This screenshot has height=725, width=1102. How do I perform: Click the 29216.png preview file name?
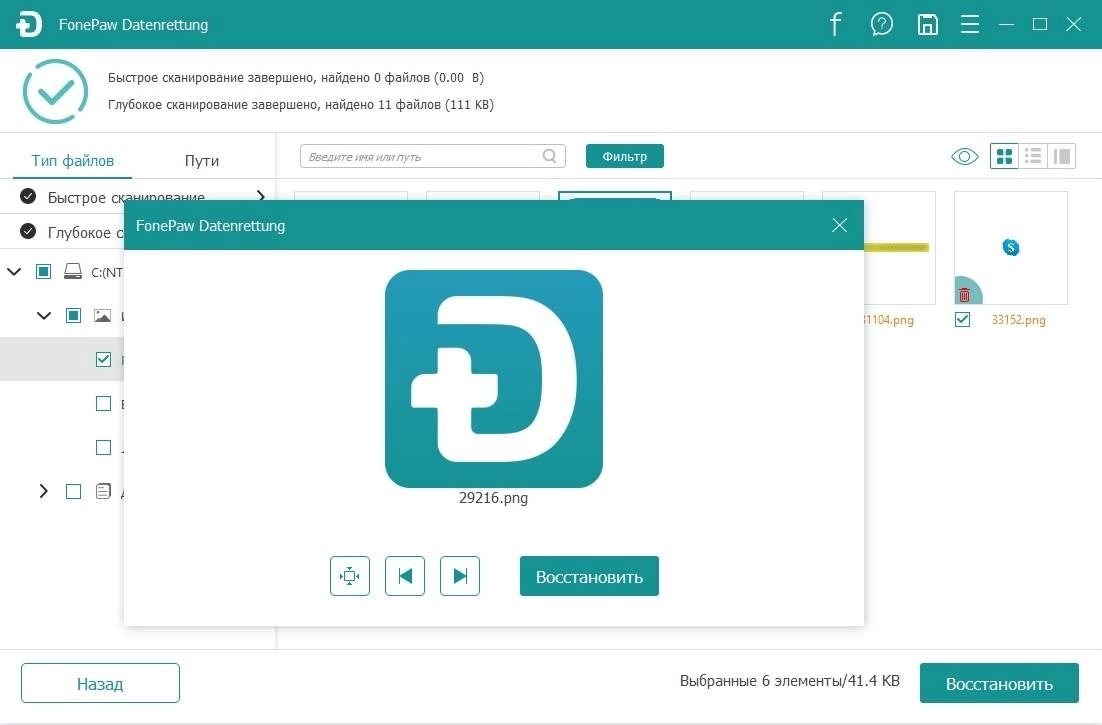493,497
